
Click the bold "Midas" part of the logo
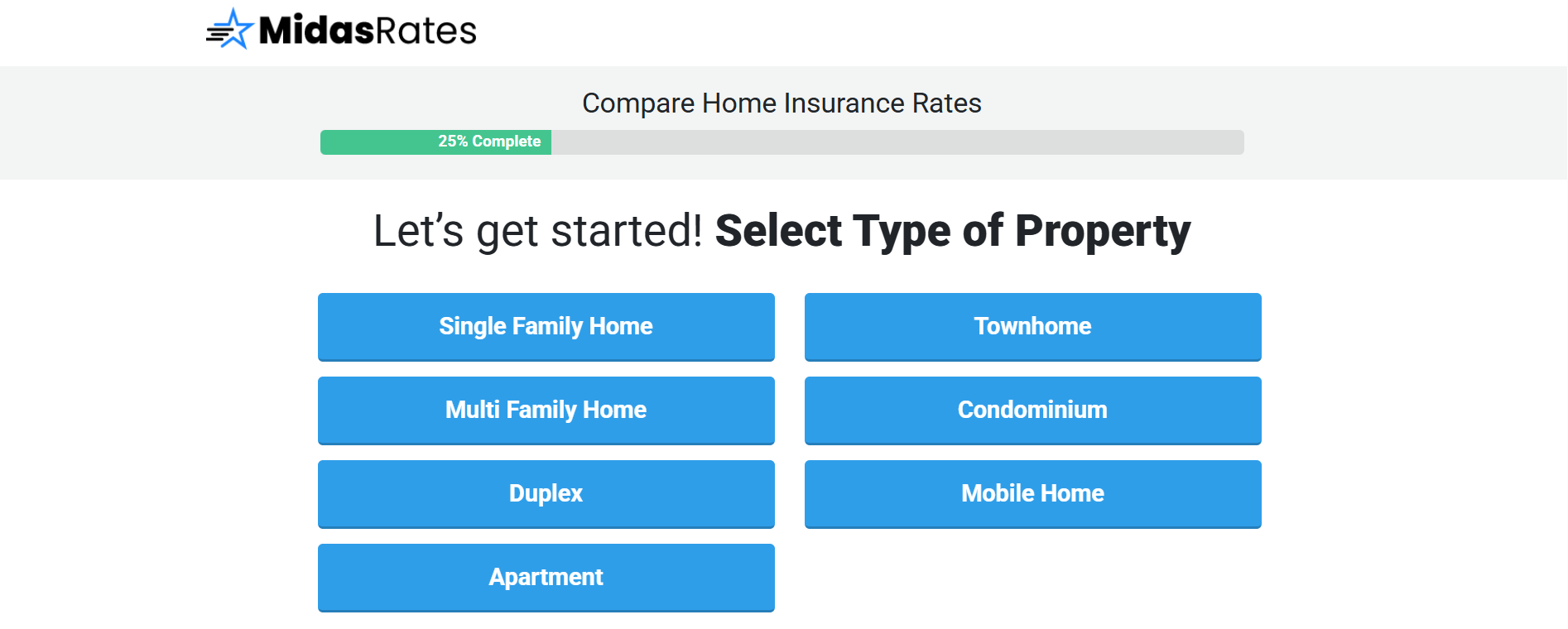[317, 31]
